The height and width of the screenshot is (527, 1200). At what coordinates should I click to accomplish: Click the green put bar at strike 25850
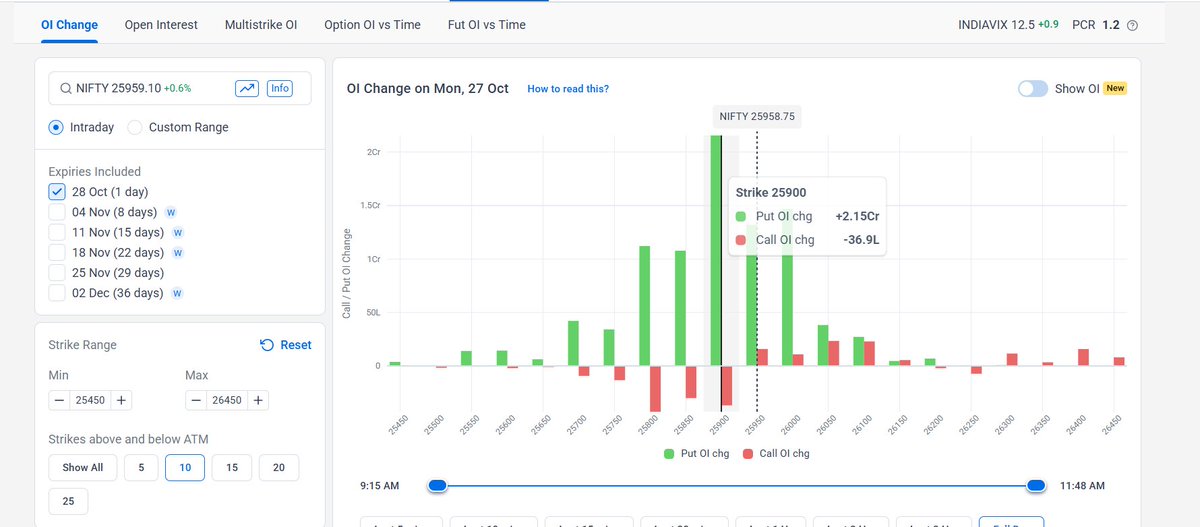tap(680, 308)
